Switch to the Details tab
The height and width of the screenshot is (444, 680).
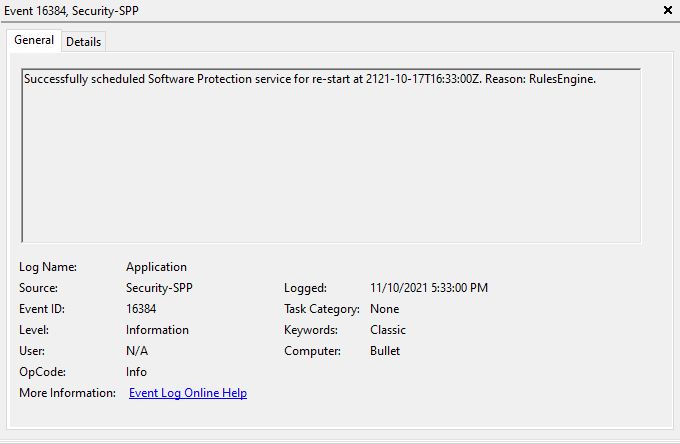(83, 42)
